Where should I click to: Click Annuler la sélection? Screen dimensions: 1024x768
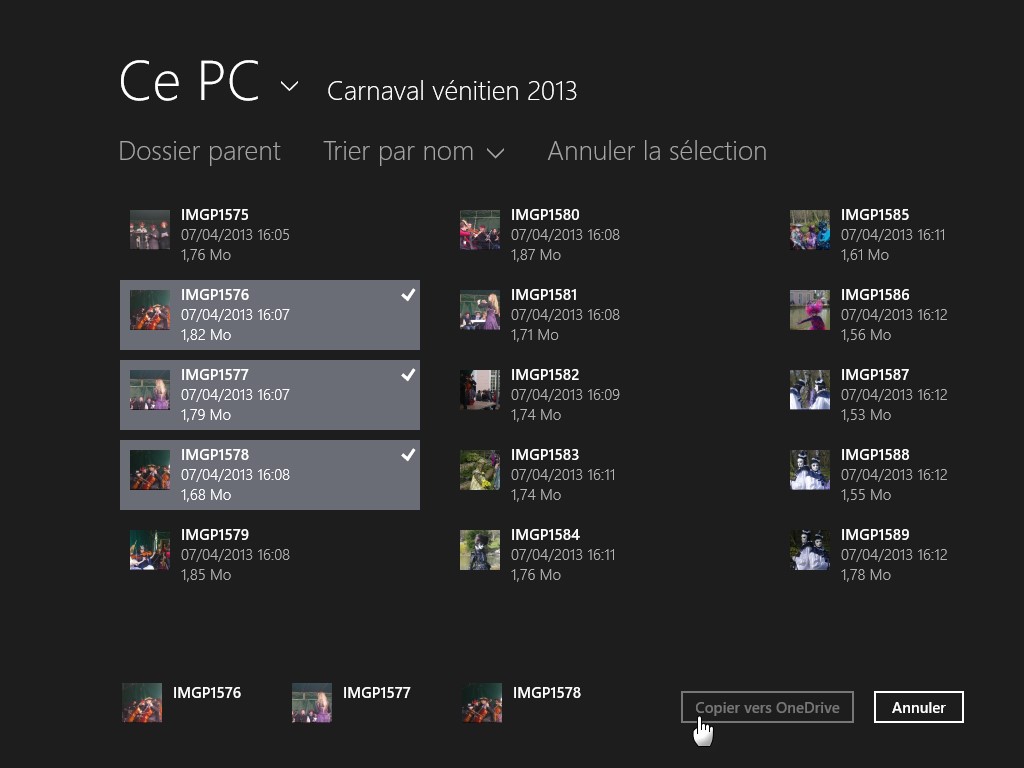tap(657, 152)
